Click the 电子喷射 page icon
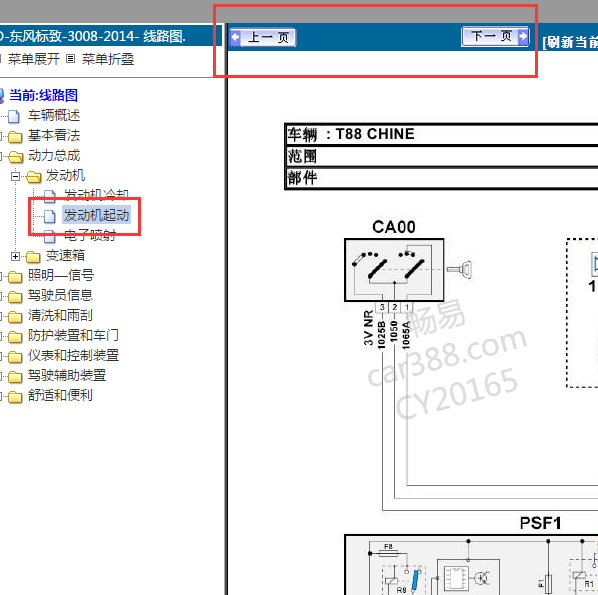The image size is (598, 595). [50, 236]
